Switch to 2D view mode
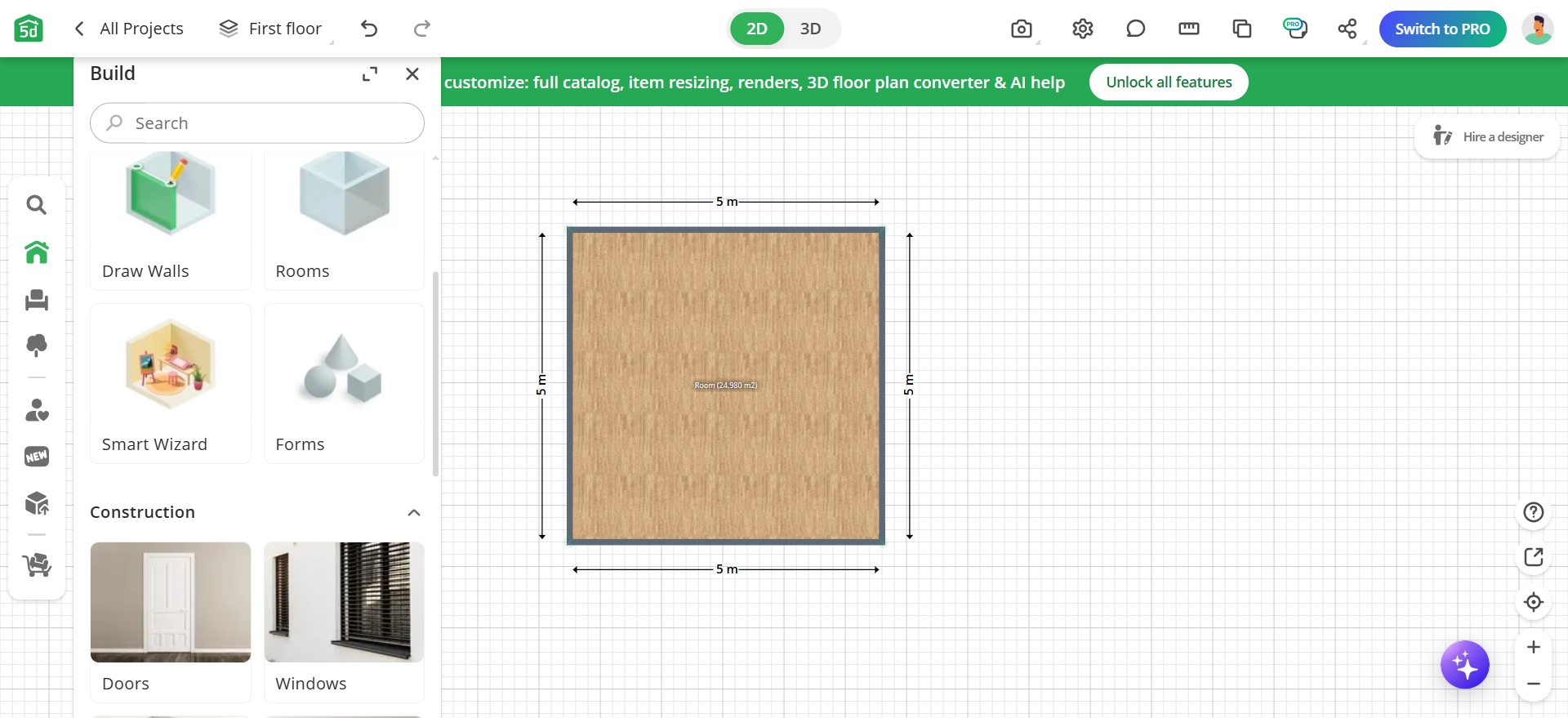 (x=756, y=29)
